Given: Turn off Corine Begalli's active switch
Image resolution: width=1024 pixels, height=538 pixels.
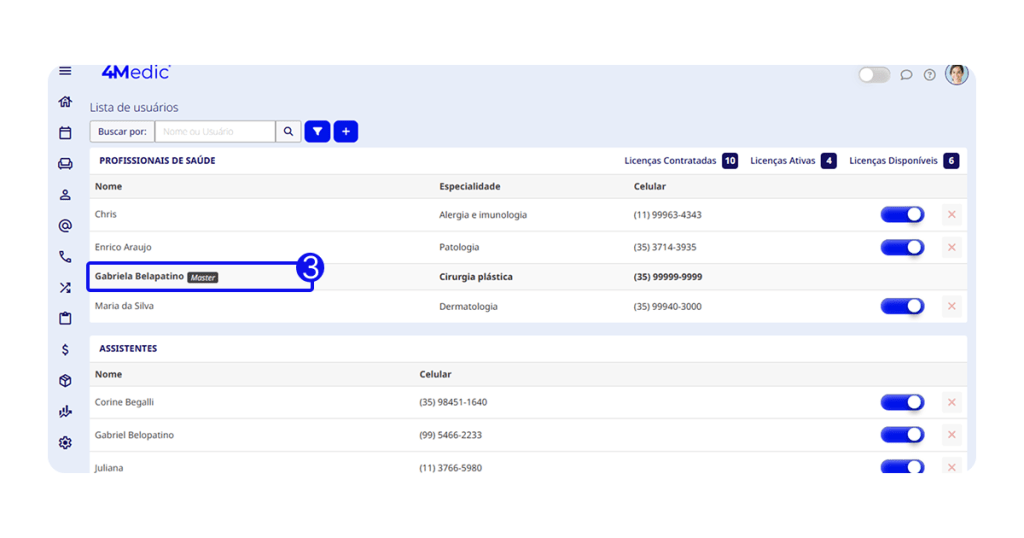Looking at the screenshot, I should [902, 402].
